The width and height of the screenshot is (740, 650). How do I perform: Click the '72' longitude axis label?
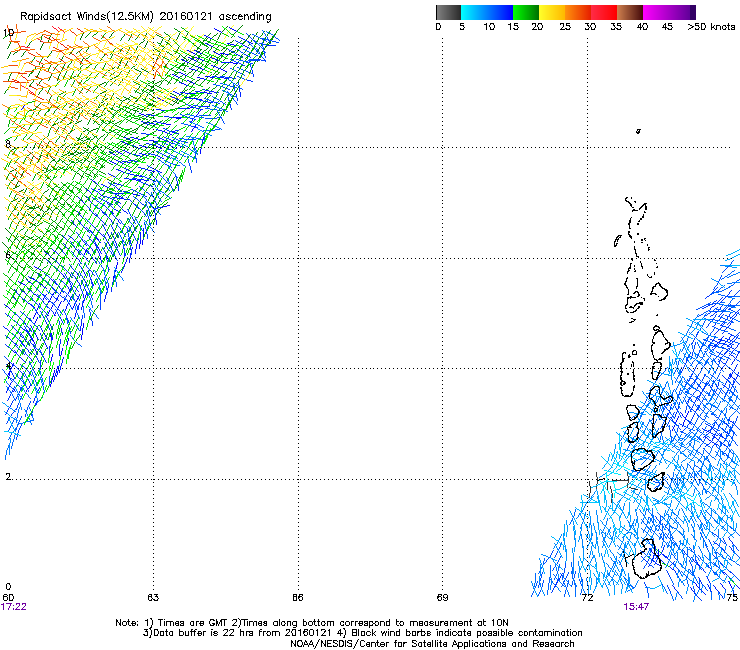(x=587, y=598)
